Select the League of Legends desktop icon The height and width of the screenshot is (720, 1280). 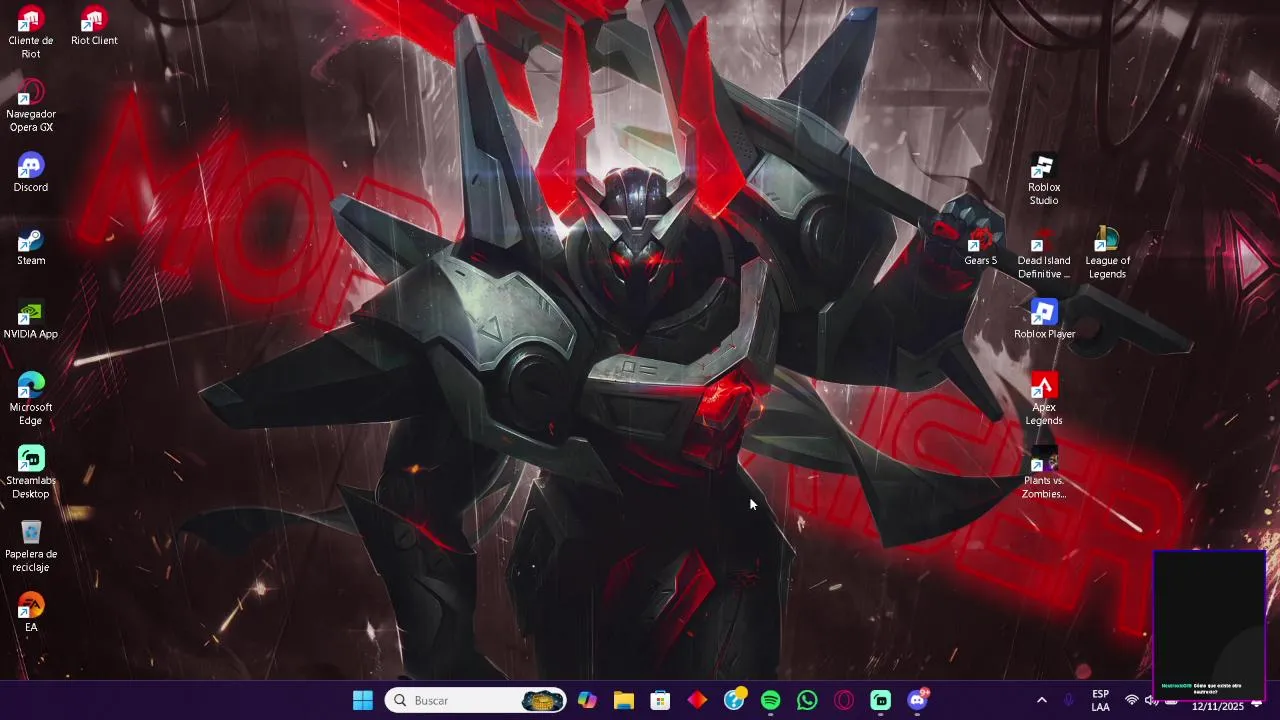pyautogui.click(x=1107, y=253)
